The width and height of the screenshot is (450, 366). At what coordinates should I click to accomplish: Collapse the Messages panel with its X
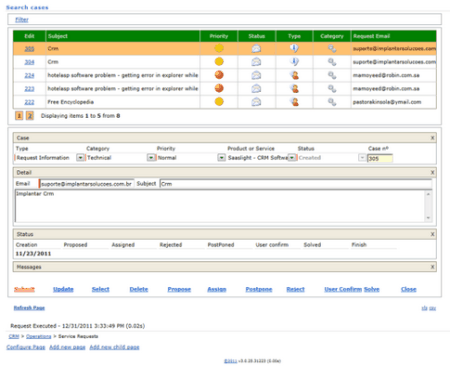(x=432, y=267)
